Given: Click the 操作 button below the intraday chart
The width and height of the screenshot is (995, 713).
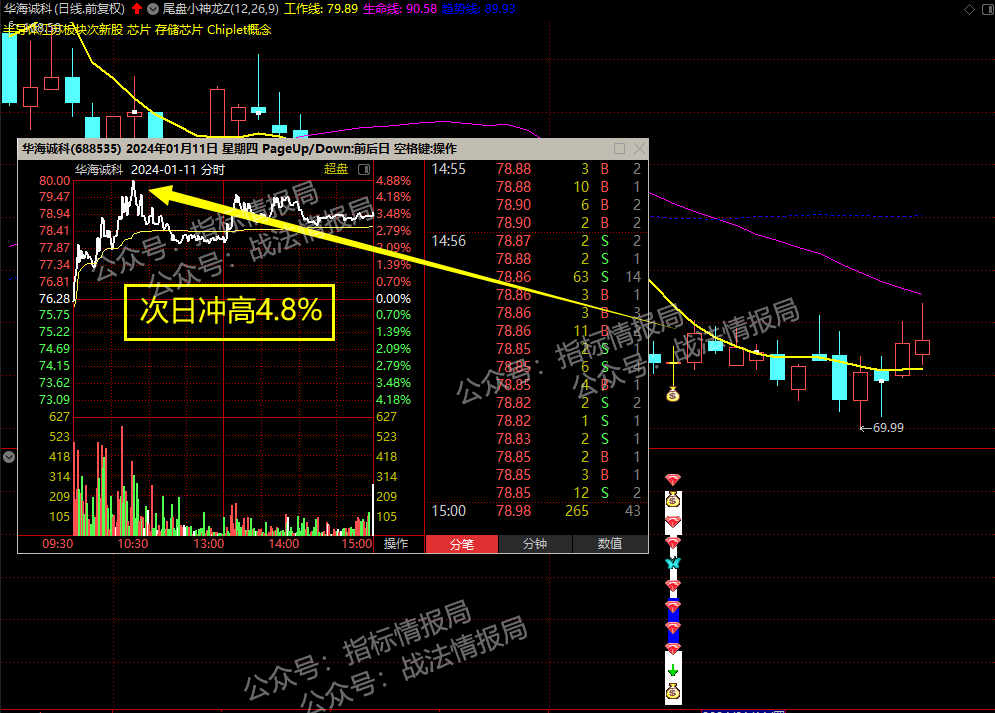Looking at the screenshot, I should (x=396, y=544).
